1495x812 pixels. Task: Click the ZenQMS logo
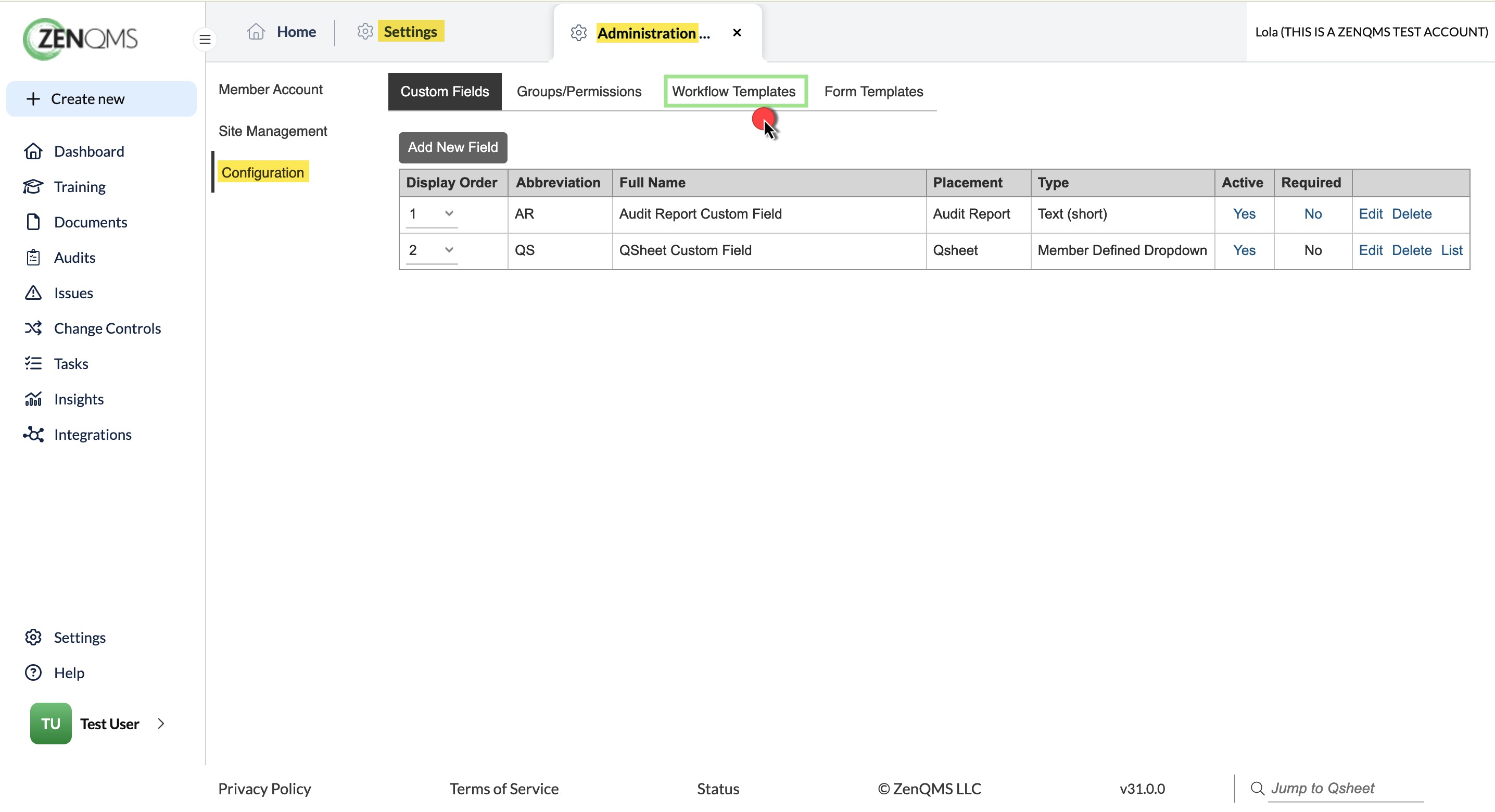[x=80, y=39]
